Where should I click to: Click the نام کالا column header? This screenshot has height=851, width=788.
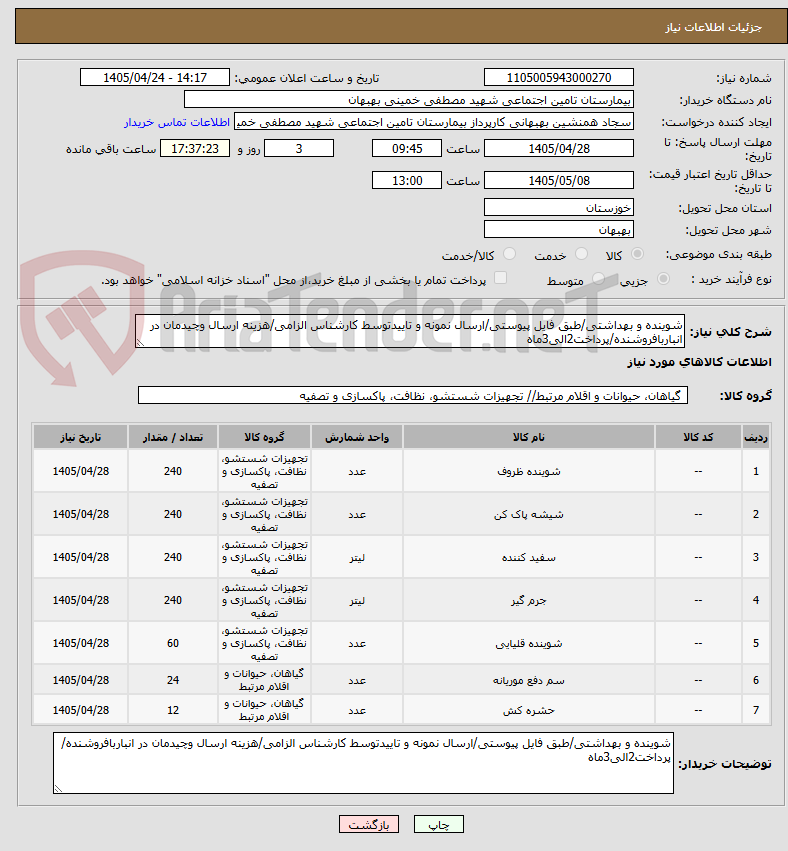(x=529, y=437)
